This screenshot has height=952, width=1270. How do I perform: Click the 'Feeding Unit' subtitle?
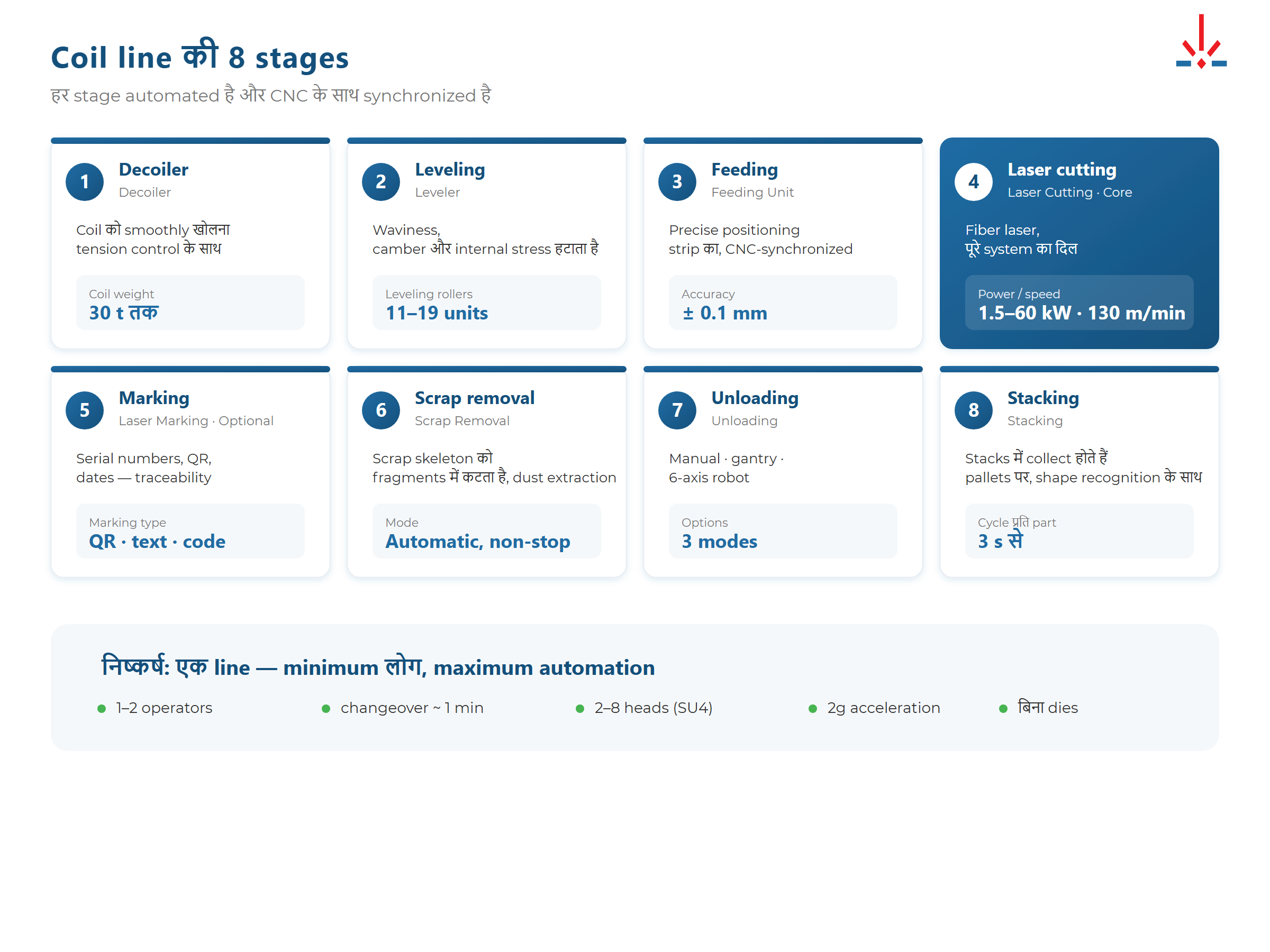click(x=752, y=193)
